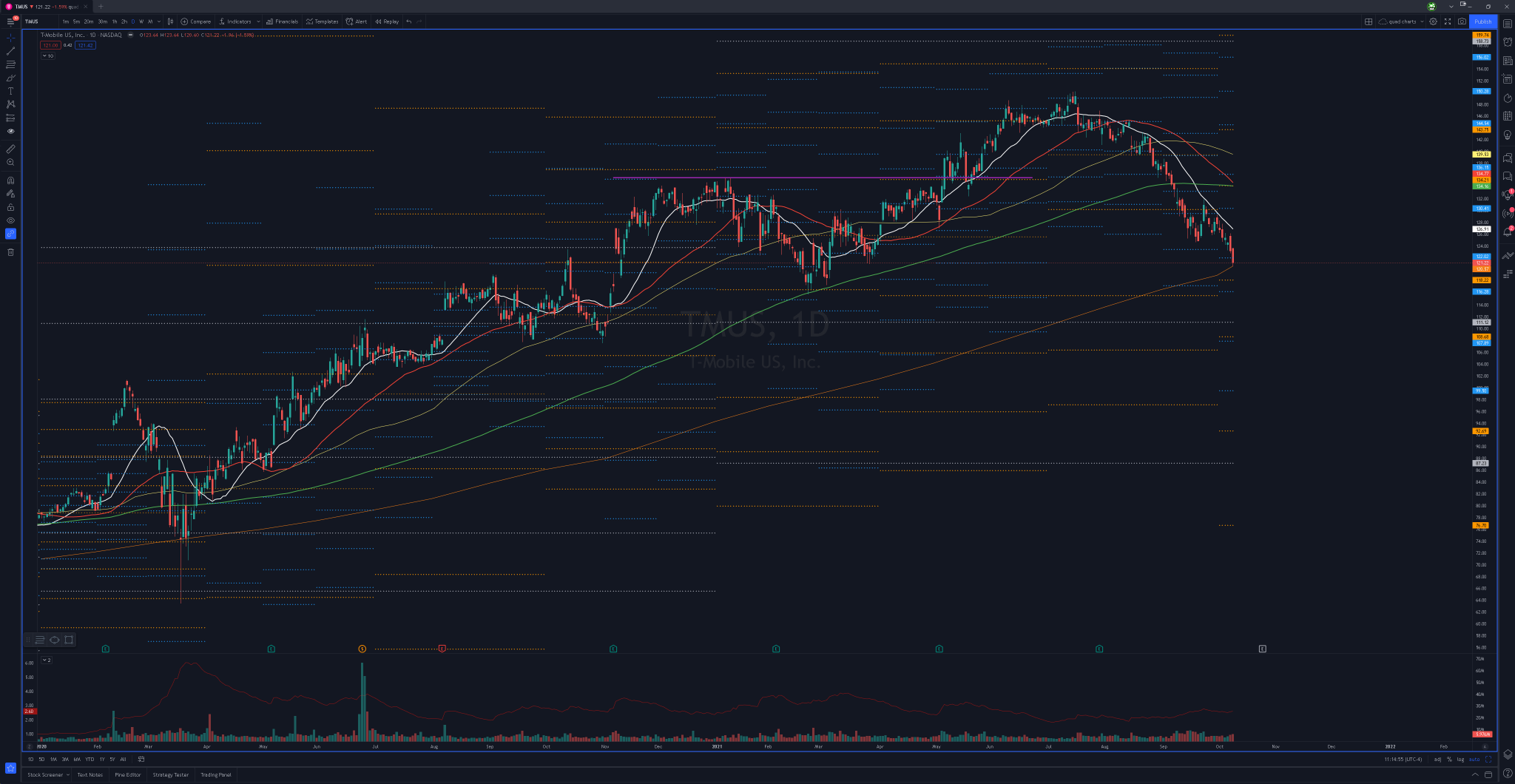Open the Text Notes tab
Screen dimensions: 1515x784
pyautogui.click(x=90, y=774)
